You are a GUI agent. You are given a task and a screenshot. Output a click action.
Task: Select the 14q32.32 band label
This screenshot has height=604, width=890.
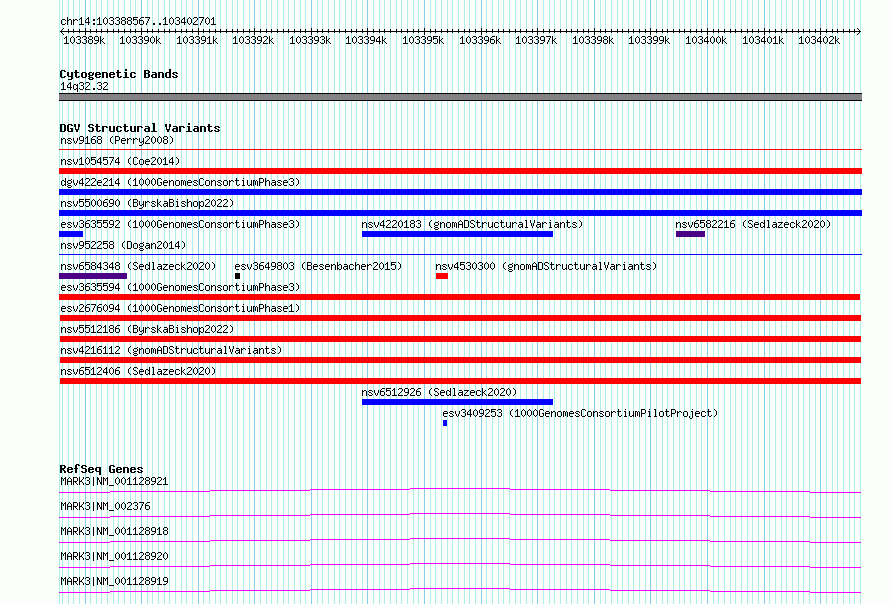(x=84, y=86)
